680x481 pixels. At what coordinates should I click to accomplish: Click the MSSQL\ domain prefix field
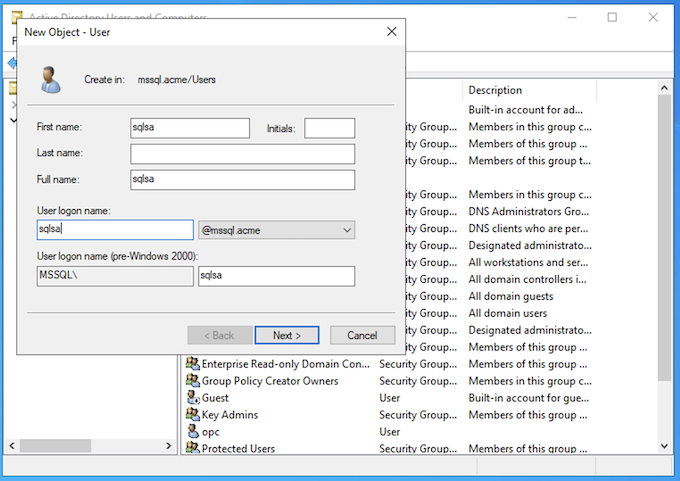point(115,276)
